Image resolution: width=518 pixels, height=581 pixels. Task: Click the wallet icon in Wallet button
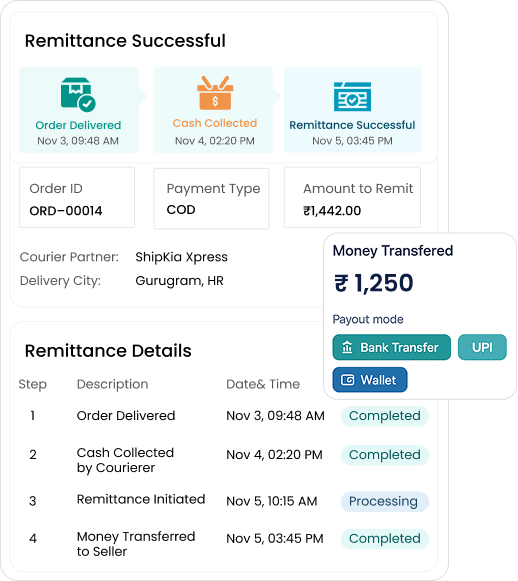(348, 380)
